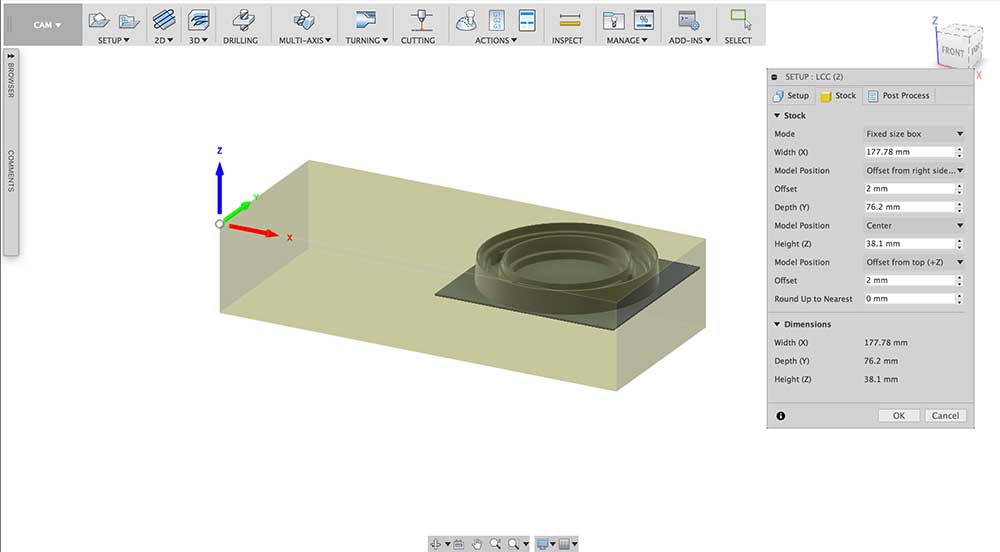Image resolution: width=1000 pixels, height=552 pixels.
Task: Open the MANAGE menu dropdown
Action: 627,40
